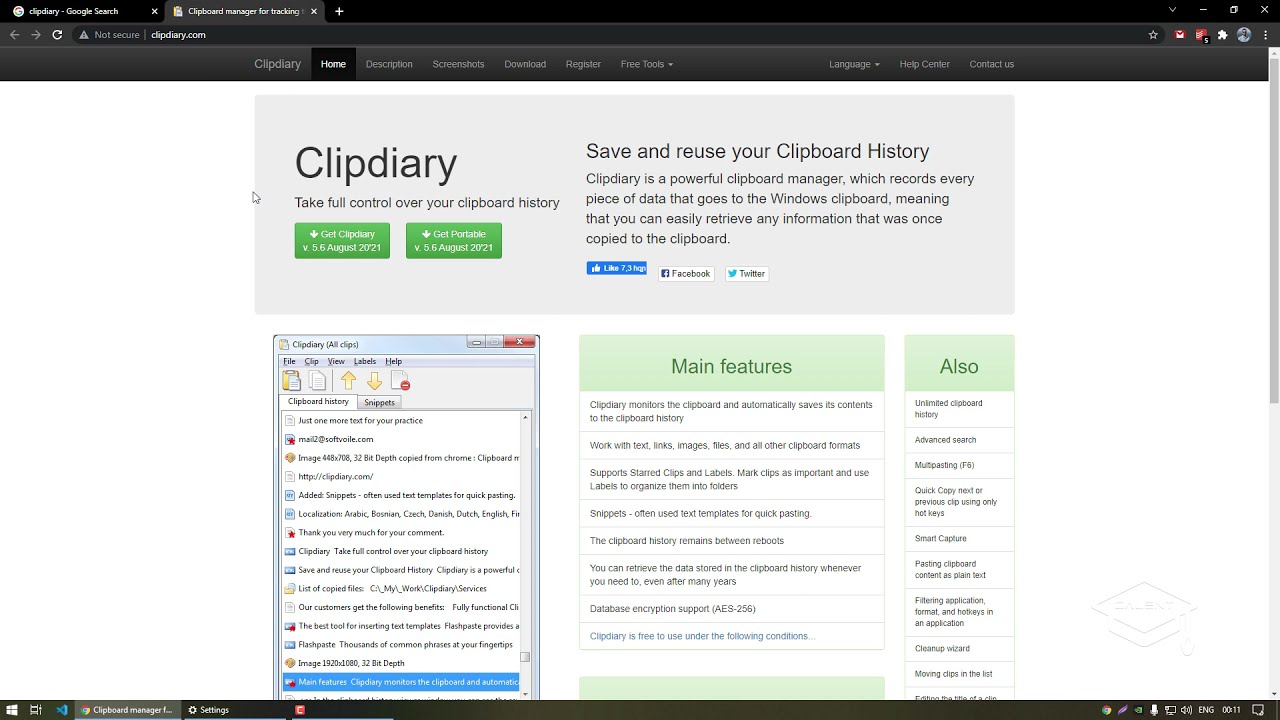Open the Screenshots nav item
1280x720 pixels.
(458, 64)
